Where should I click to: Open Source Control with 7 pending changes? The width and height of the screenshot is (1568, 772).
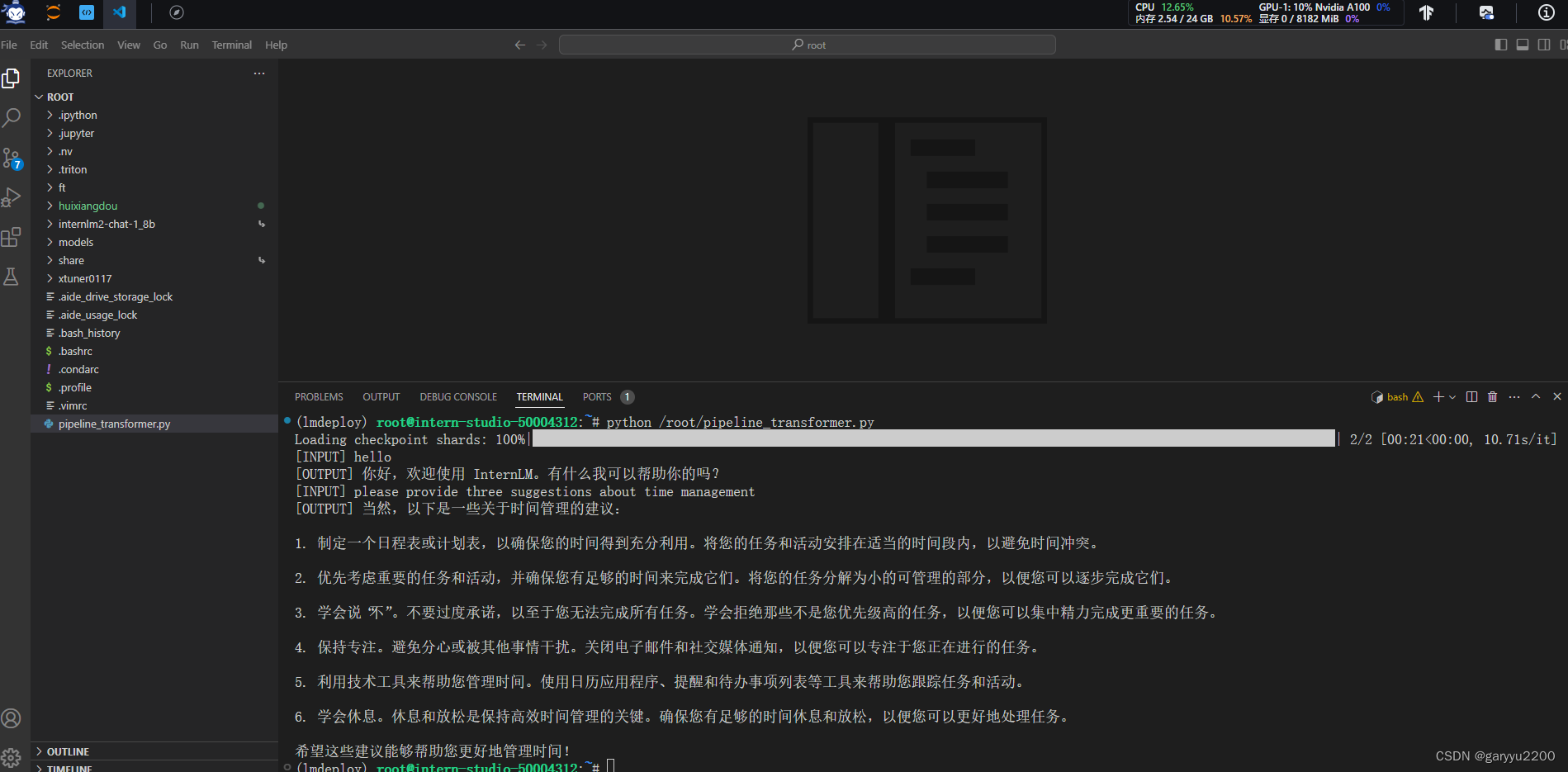click(x=12, y=157)
